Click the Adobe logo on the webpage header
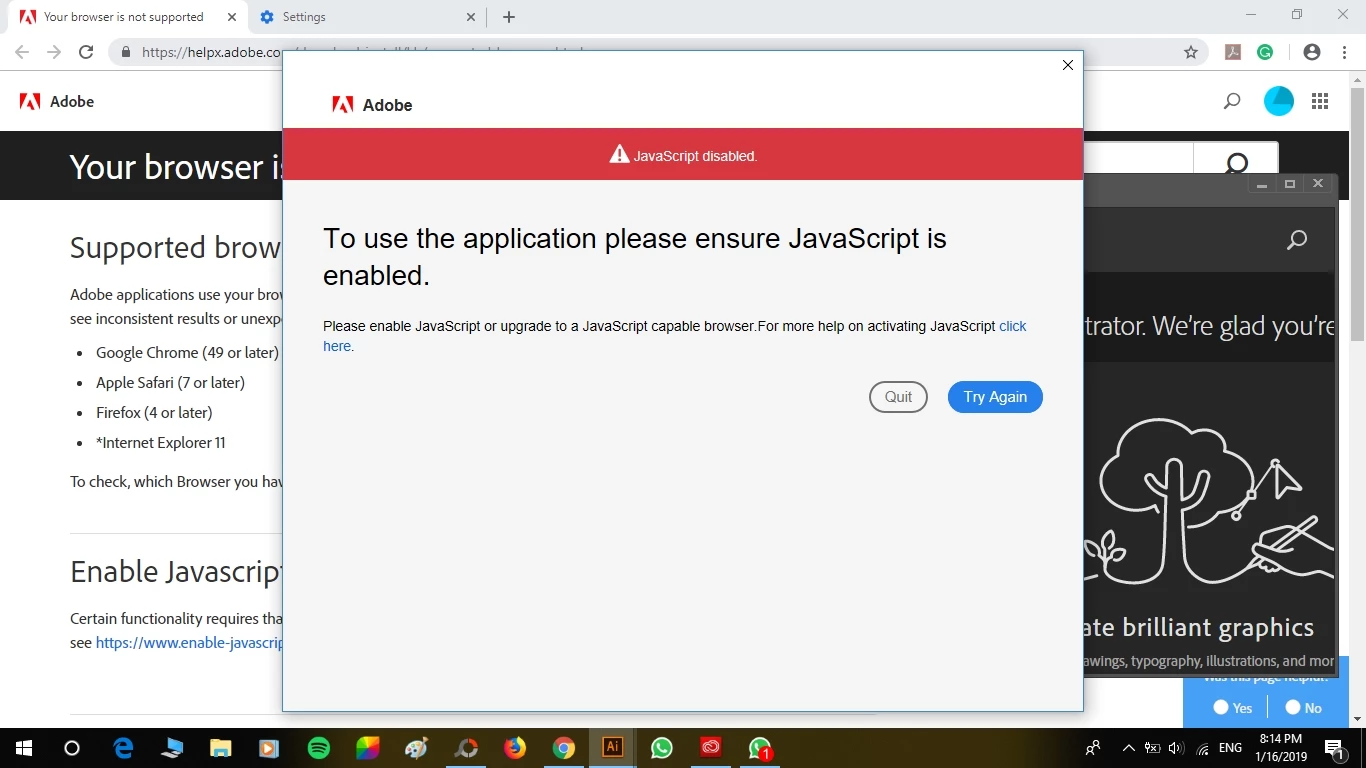The width and height of the screenshot is (1366, 768). click(x=57, y=101)
